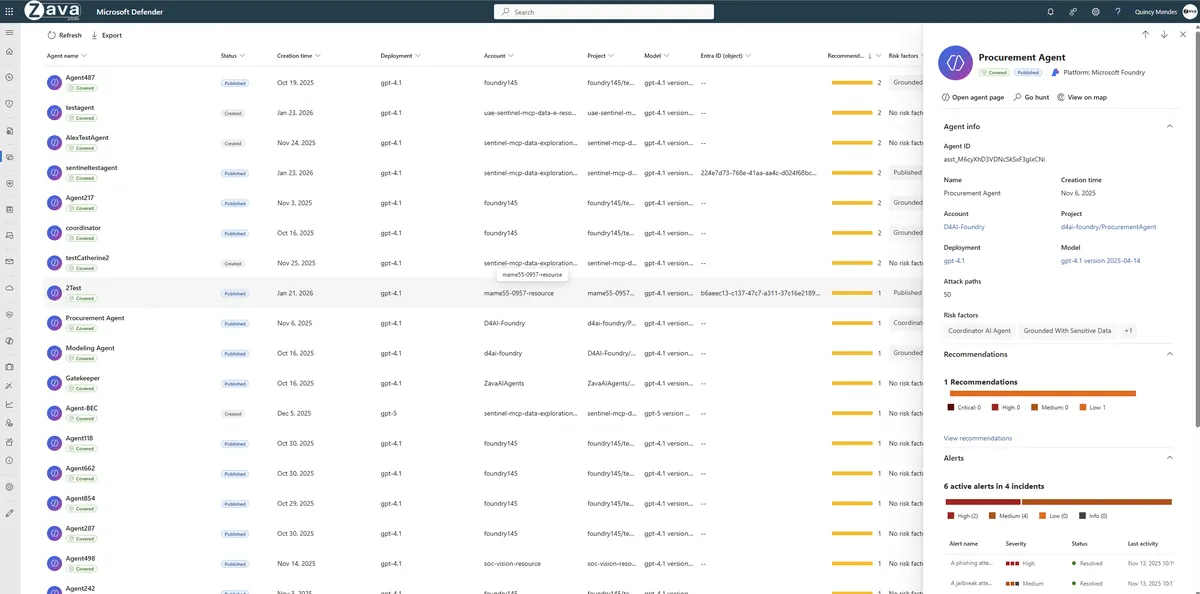The width and height of the screenshot is (1200, 594).
Task: Open the D4AI-Foundry account link
Action: point(964,227)
